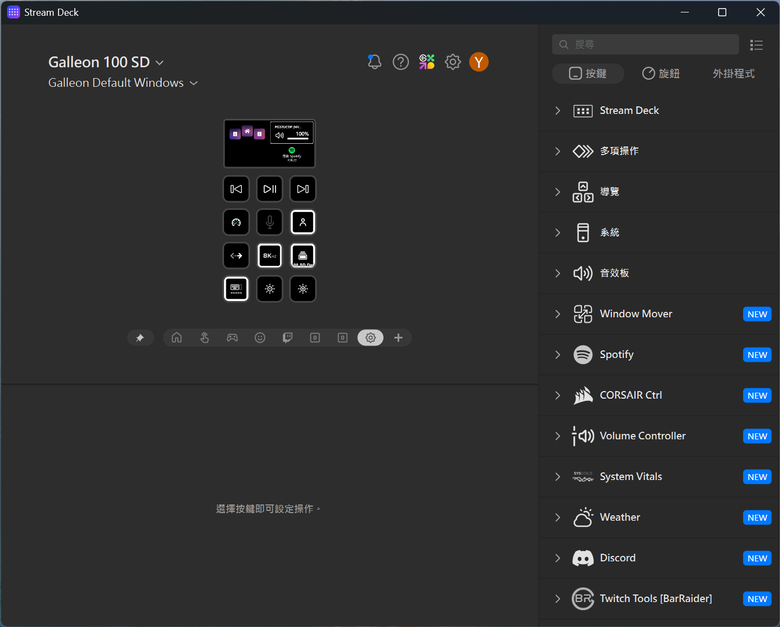Toggle the pin on the page bar
Image resolution: width=780 pixels, height=627 pixels.
(x=140, y=338)
